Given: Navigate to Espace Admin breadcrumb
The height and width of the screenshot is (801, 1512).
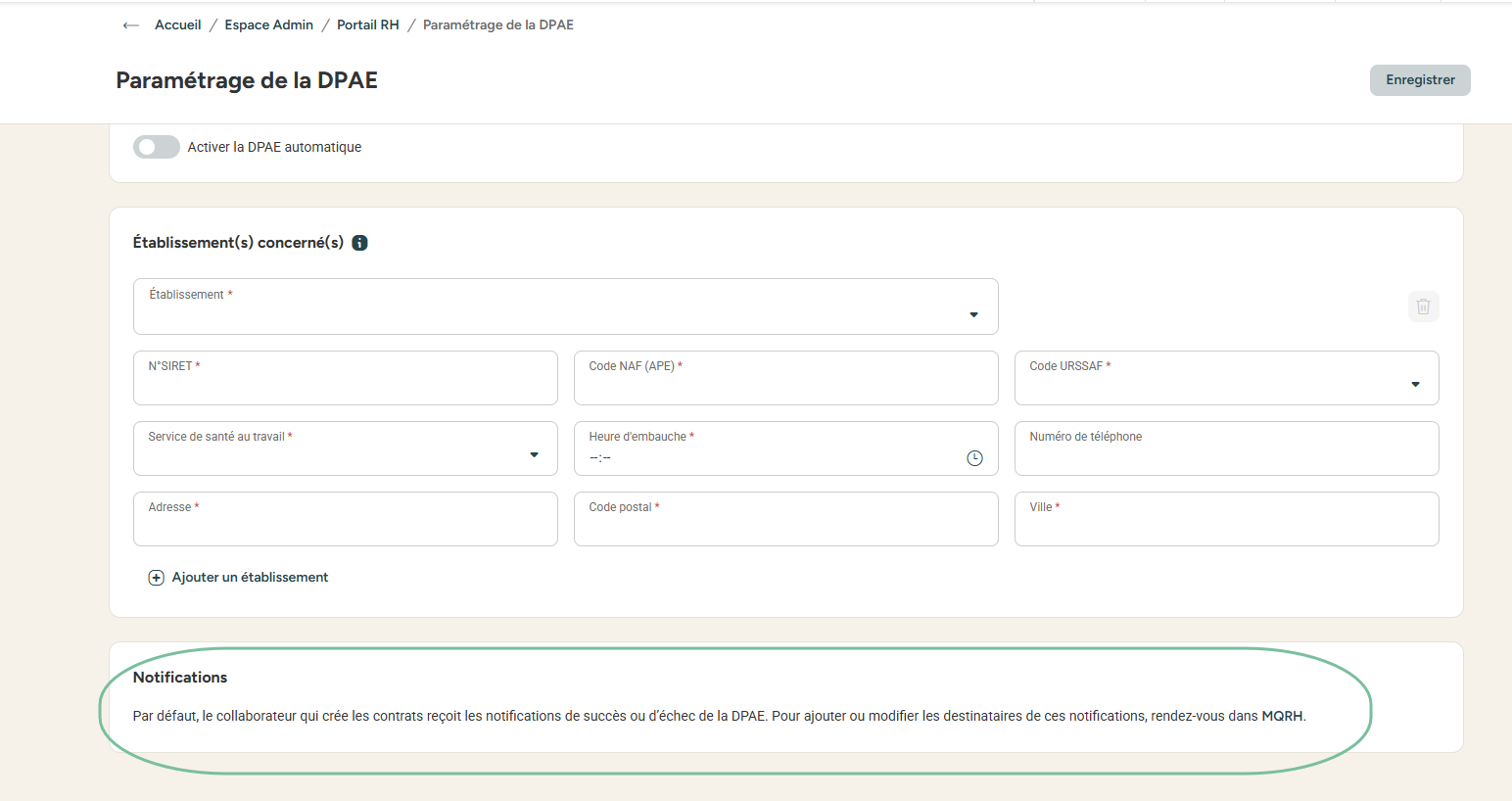Looking at the screenshot, I should pos(268,25).
